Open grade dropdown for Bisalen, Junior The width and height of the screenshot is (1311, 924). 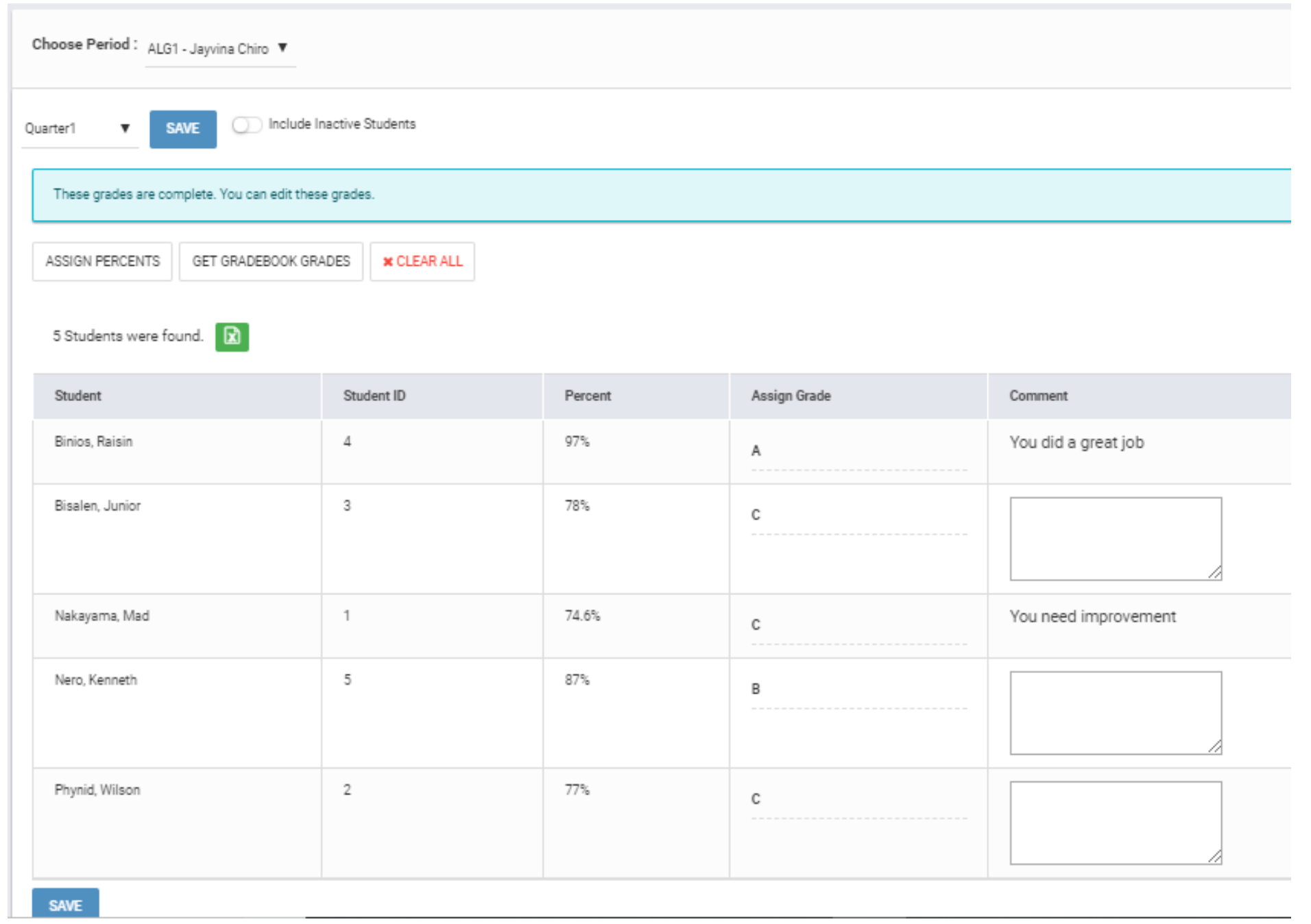[858, 515]
